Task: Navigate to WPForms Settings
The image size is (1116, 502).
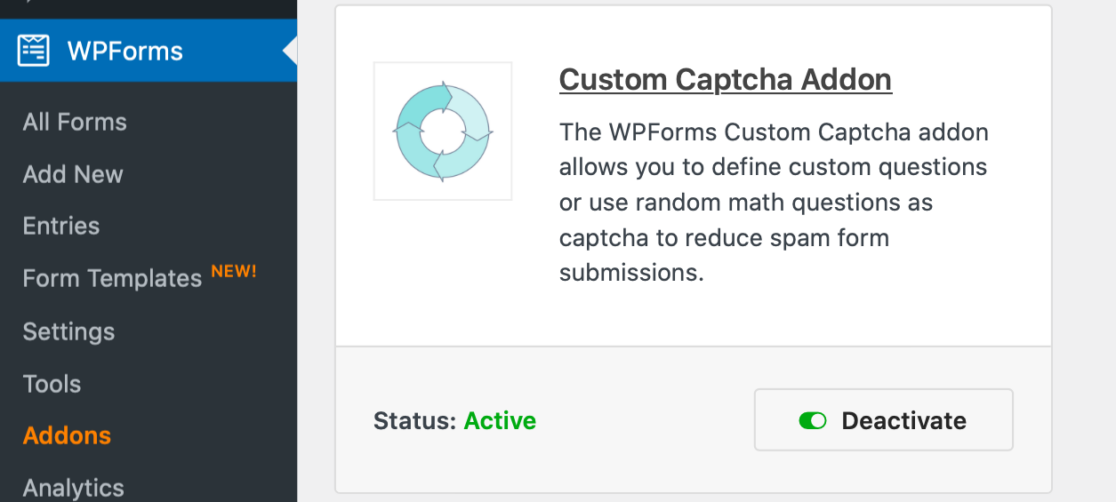Action: tap(69, 331)
